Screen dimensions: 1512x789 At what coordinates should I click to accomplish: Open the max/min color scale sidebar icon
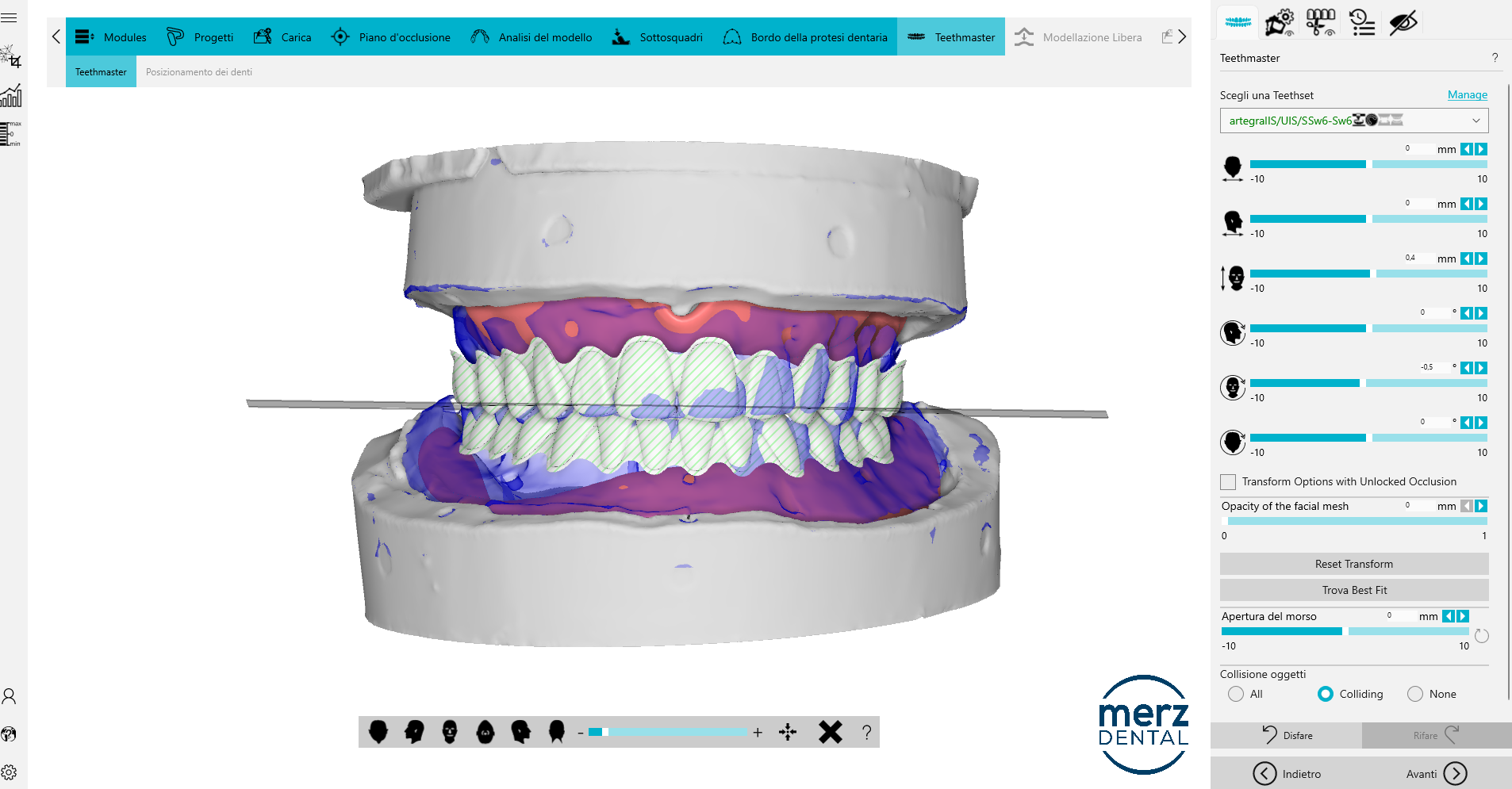[11, 134]
